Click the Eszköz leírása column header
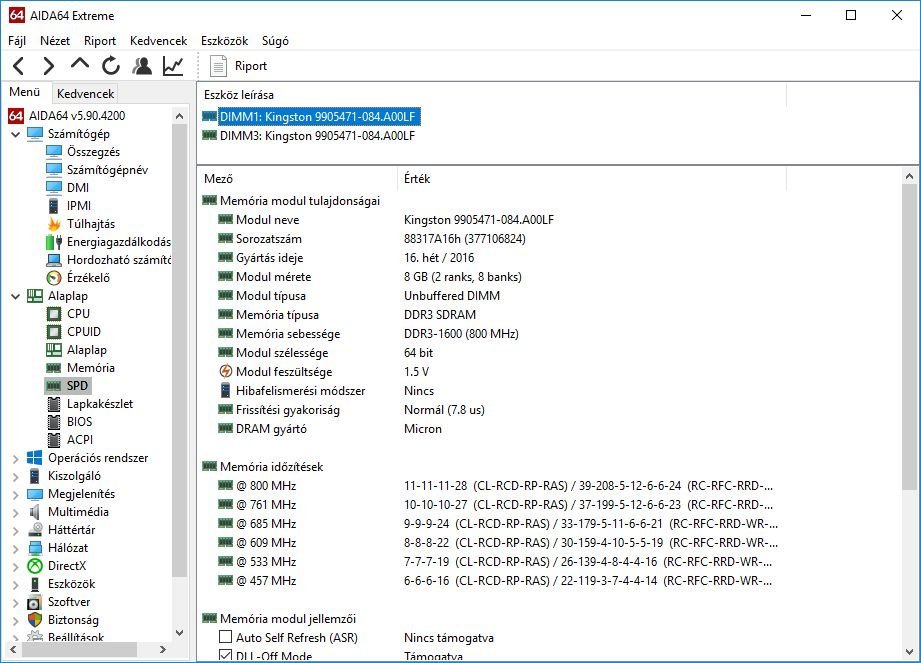Screen dimensions: 921x663 [x=492, y=95]
